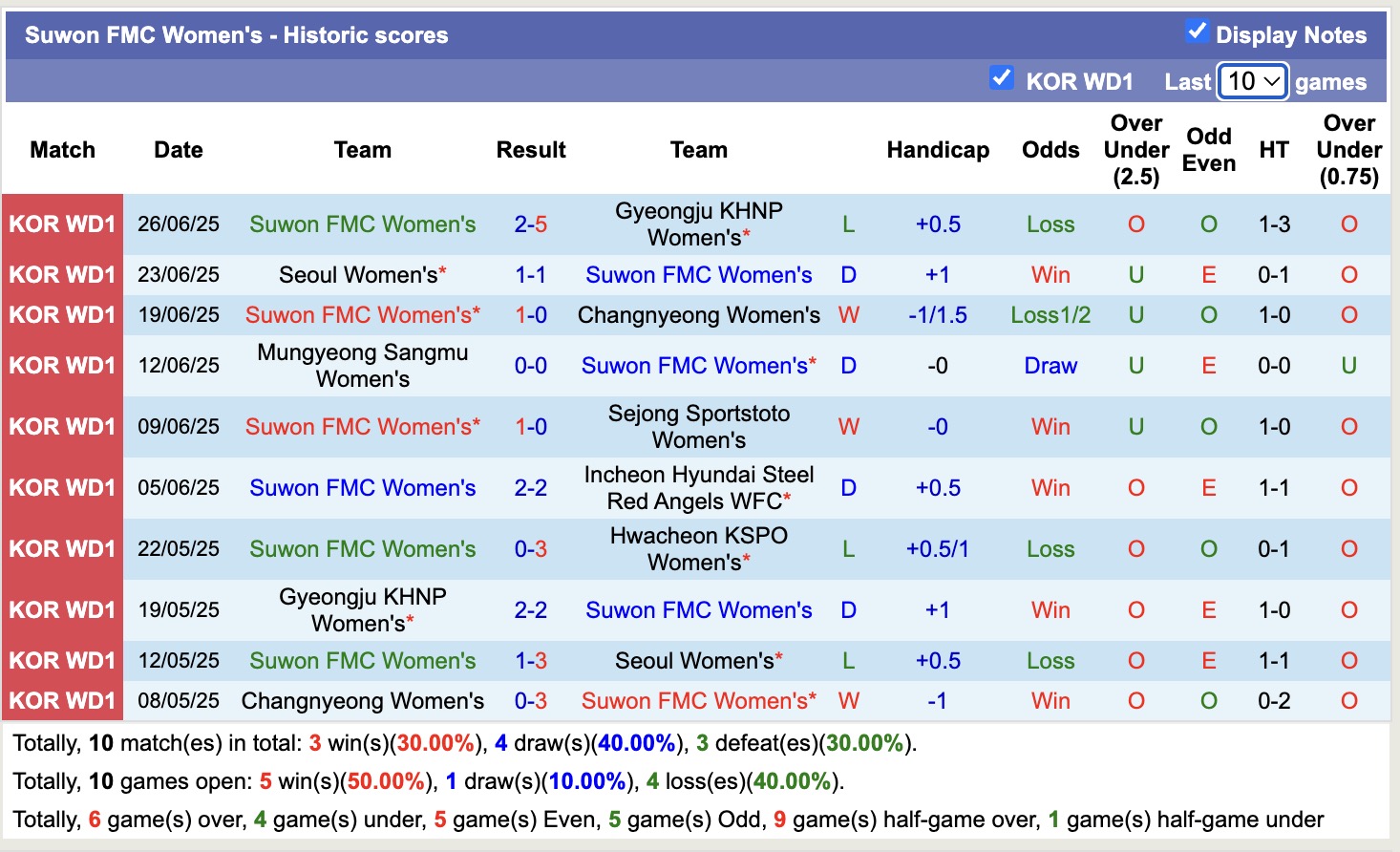The height and width of the screenshot is (852, 1400).
Task: Click the Handicap column header
Action: [937, 150]
